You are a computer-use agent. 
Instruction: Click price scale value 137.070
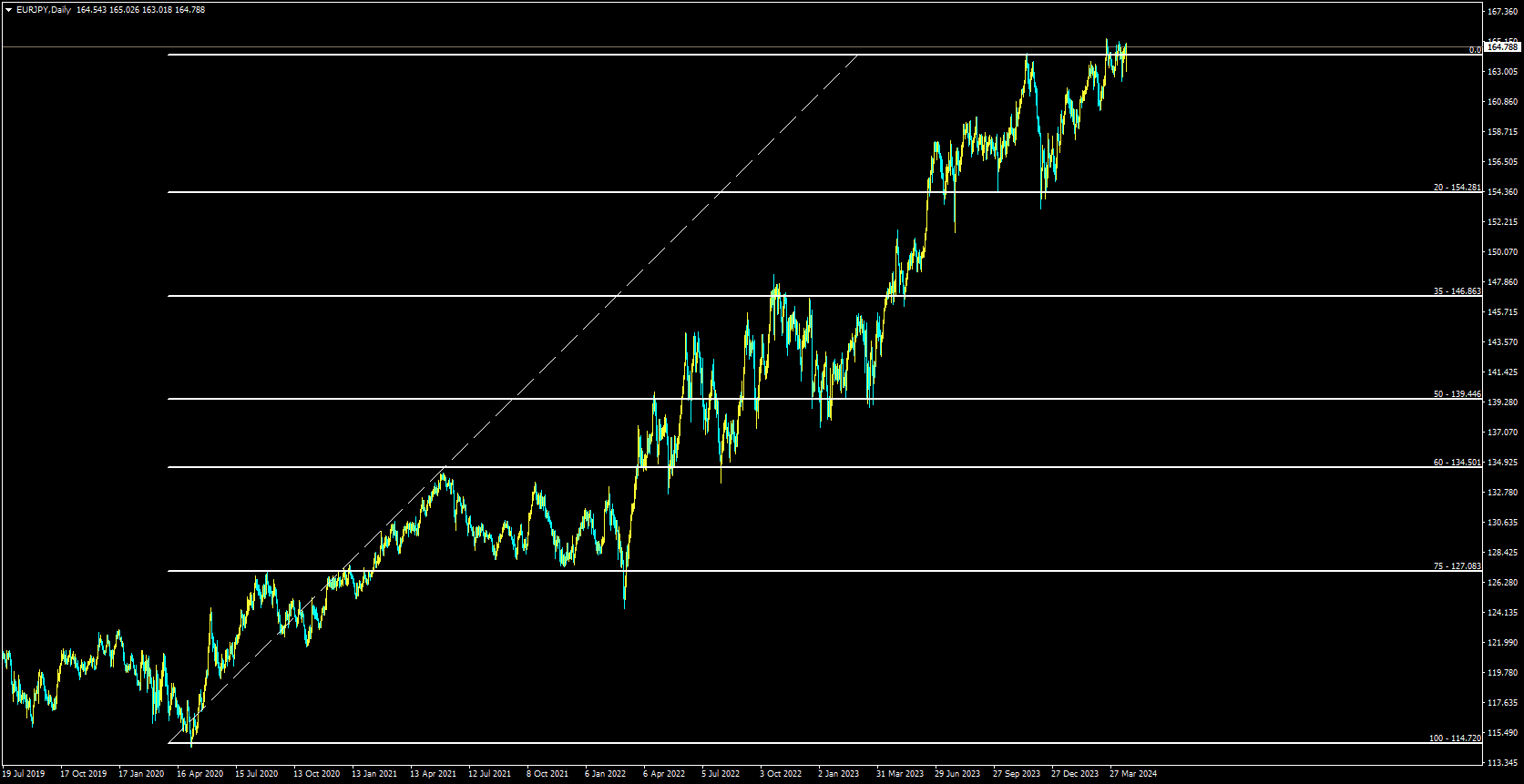[1502, 432]
